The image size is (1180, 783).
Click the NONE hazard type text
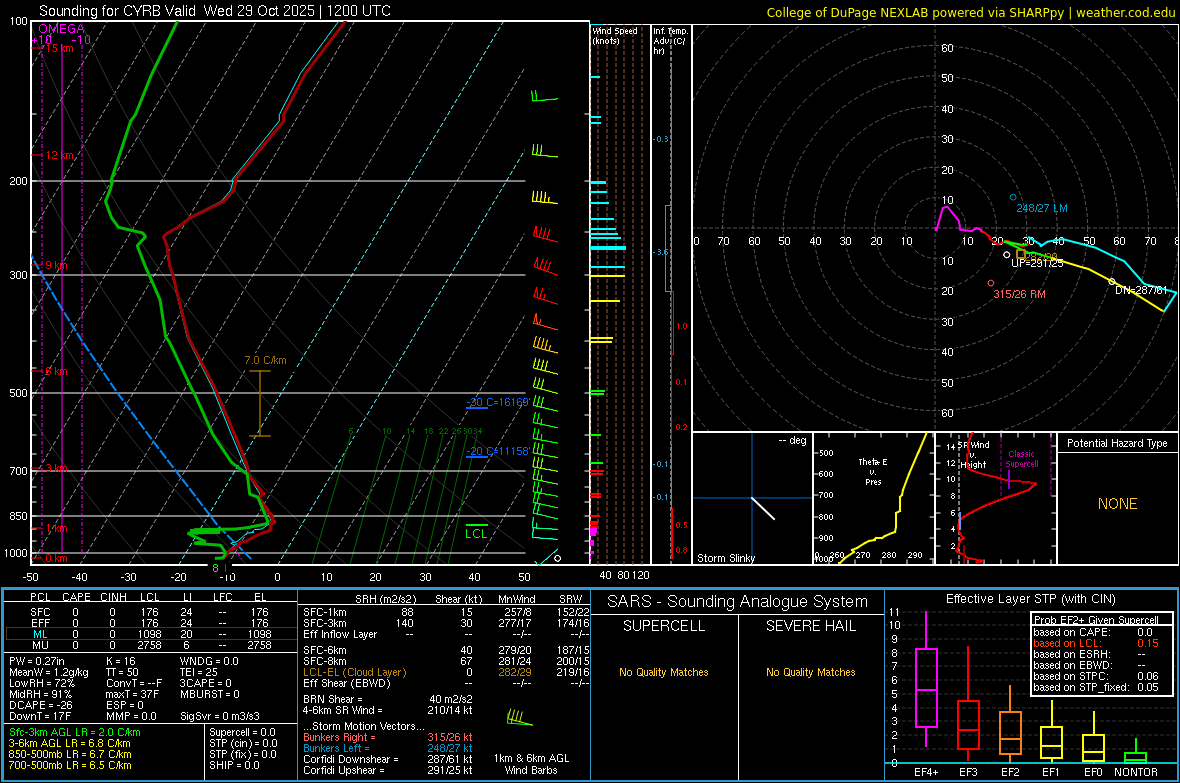click(1117, 504)
